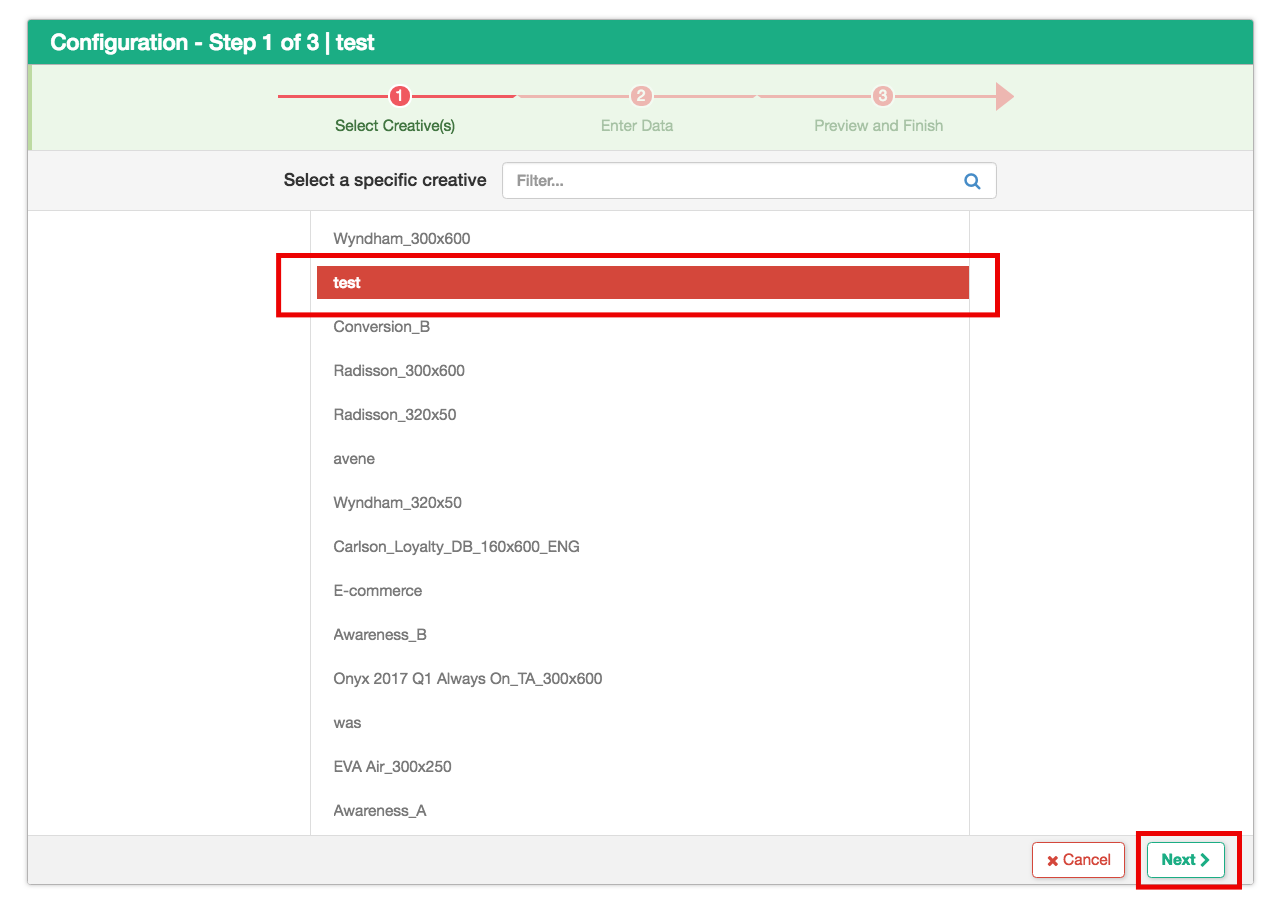The image size is (1267, 900).
Task: Pick the EVA Air_300x250 creative
Action: (392, 767)
